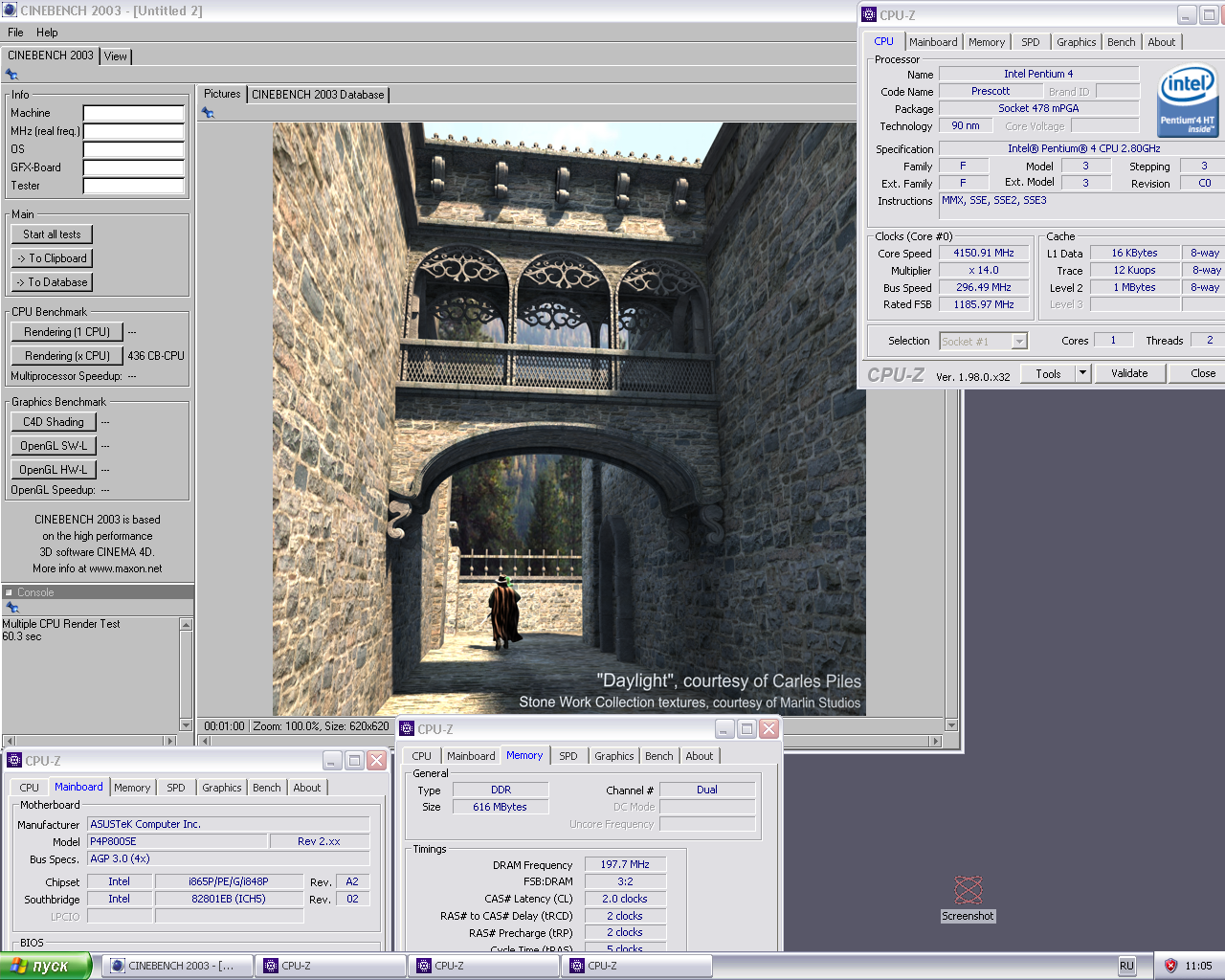
Task: Click Start all tests button
Action: pyautogui.click(x=53, y=234)
